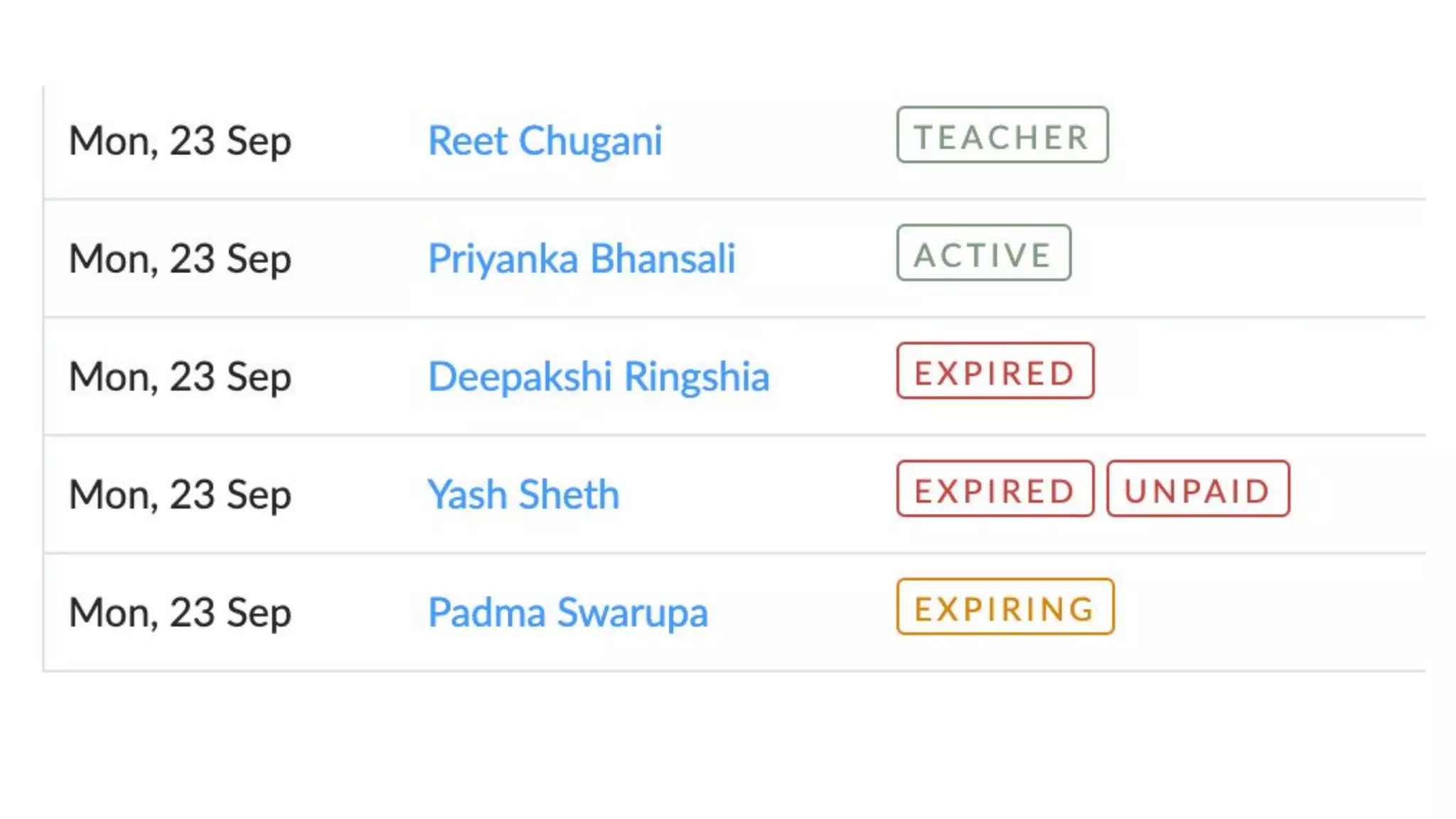Open Padma Swarupa's profile link
The width and height of the screenshot is (1456, 819).
point(568,613)
